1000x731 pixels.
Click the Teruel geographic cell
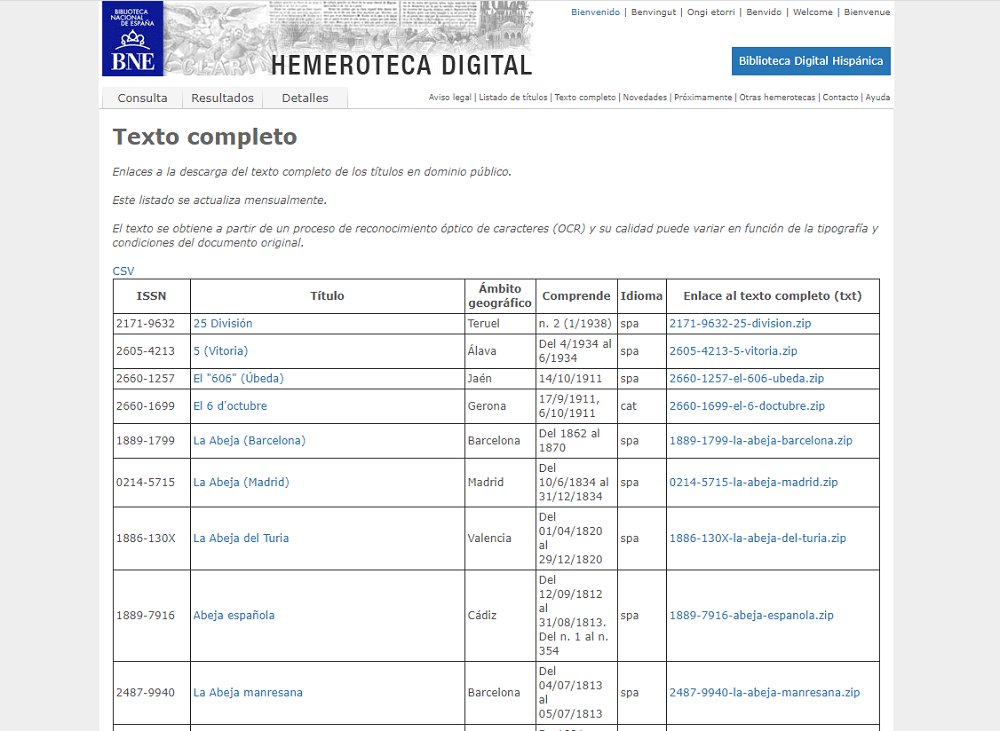click(500, 323)
